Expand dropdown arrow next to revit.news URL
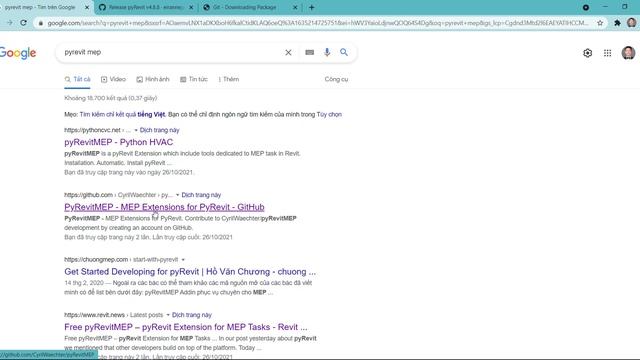640x360 pixels. [168, 315]
